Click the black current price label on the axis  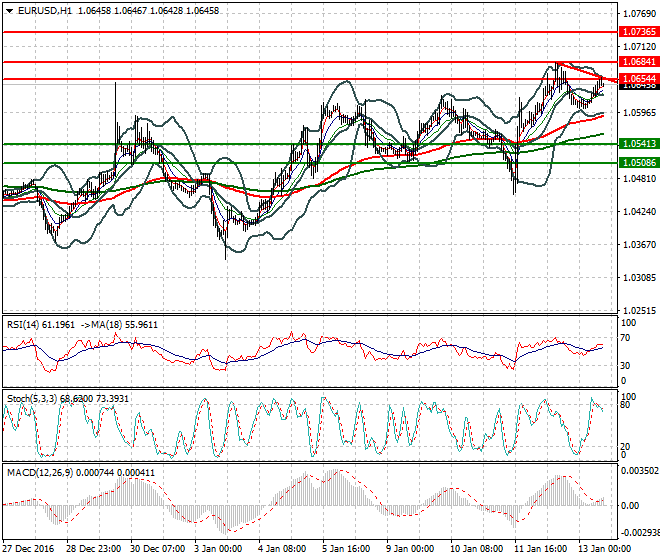(639, 86)
